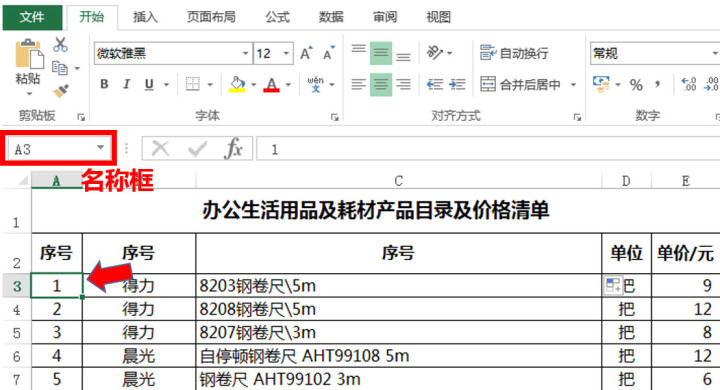Open underline style dropdown arrow
This screenshot has width=720, height=390.
(166, 85)
